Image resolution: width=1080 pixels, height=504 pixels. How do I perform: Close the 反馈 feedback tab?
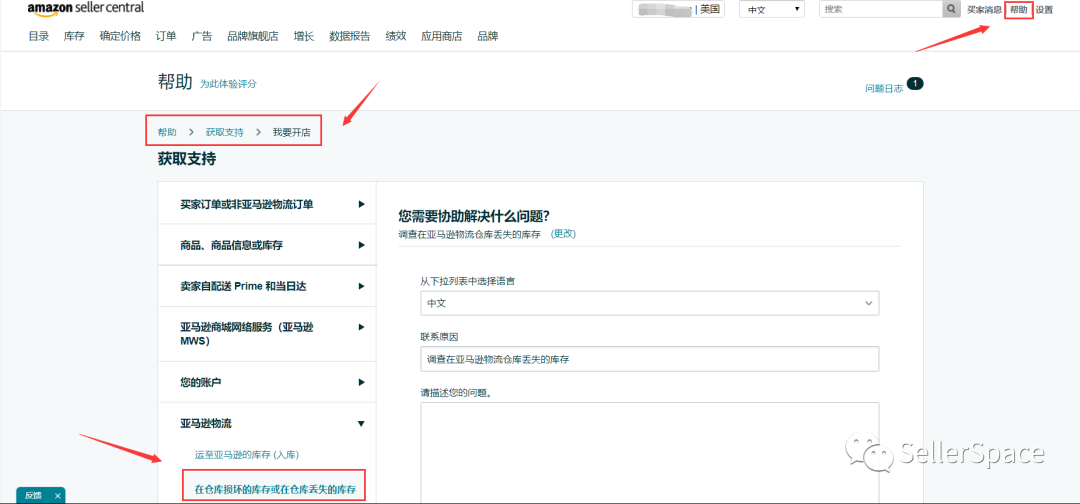point(58,496)
